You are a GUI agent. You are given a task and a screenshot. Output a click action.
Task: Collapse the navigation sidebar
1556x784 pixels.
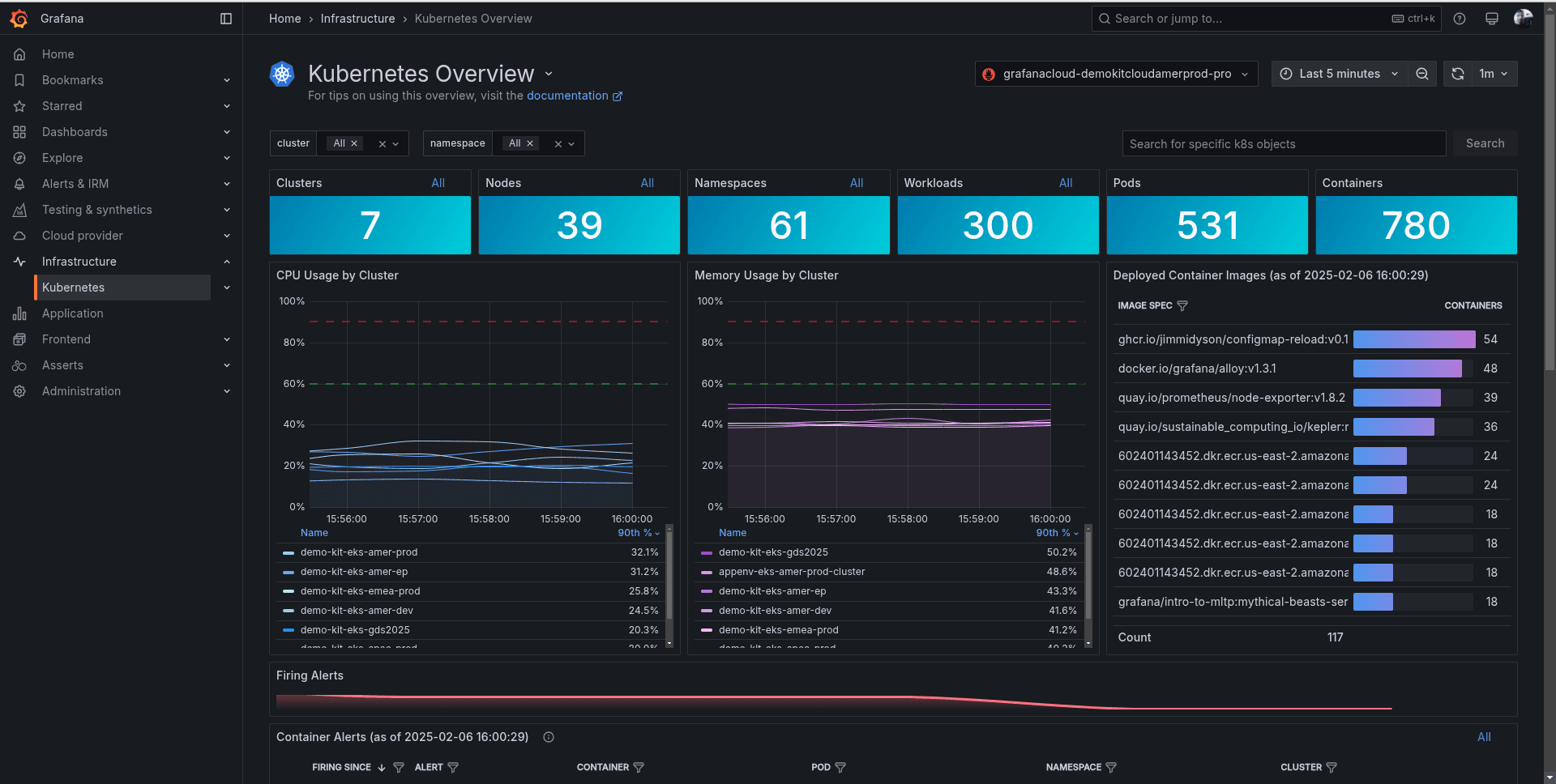(x=225, y=18)
